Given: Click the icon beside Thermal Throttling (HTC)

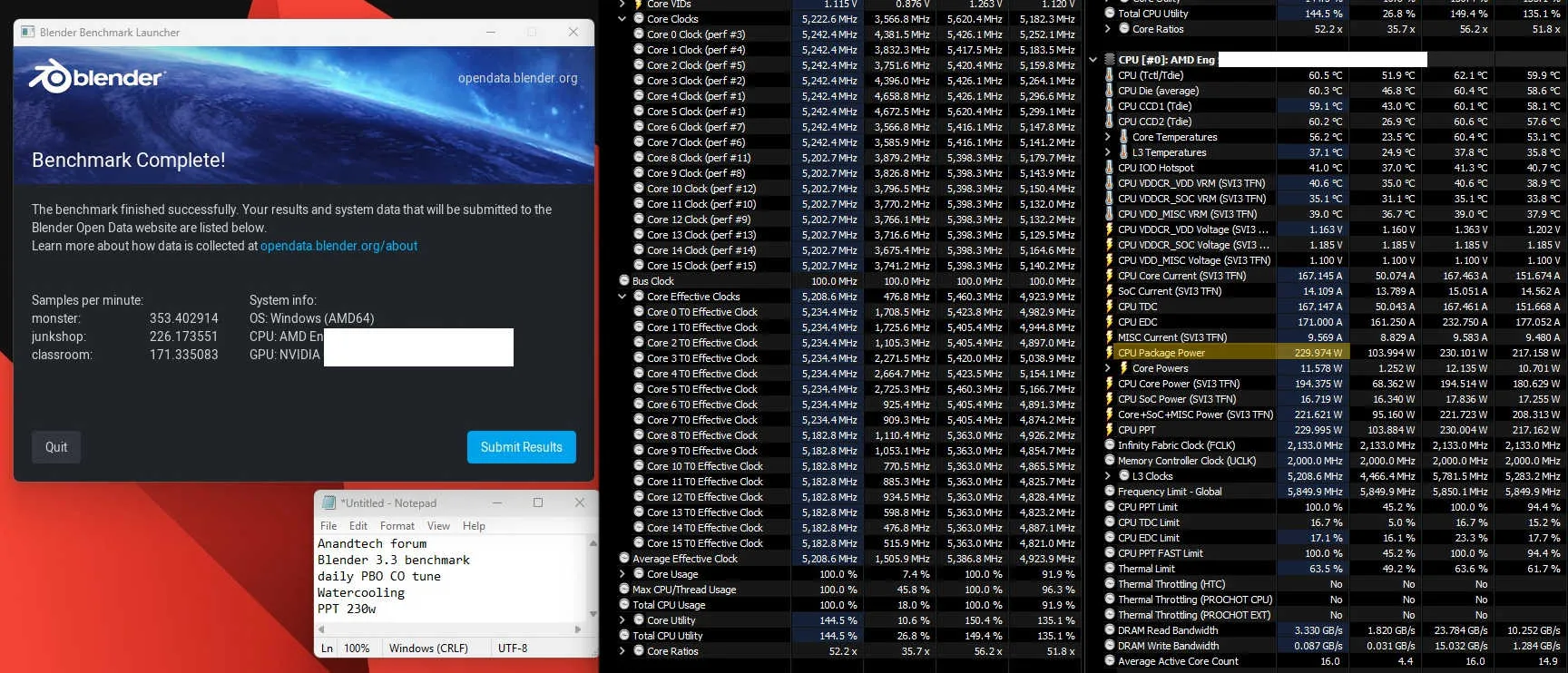Looking at the screenshot, I should pos(1110,584).
